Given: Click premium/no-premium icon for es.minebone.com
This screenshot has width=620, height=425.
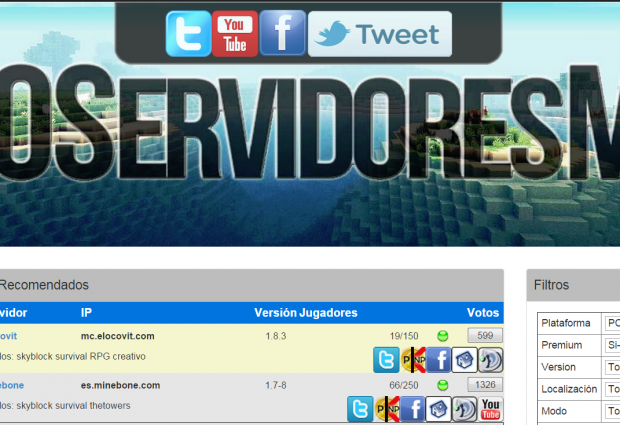Looking at the screenshot, I should click(x=387, y=409).
